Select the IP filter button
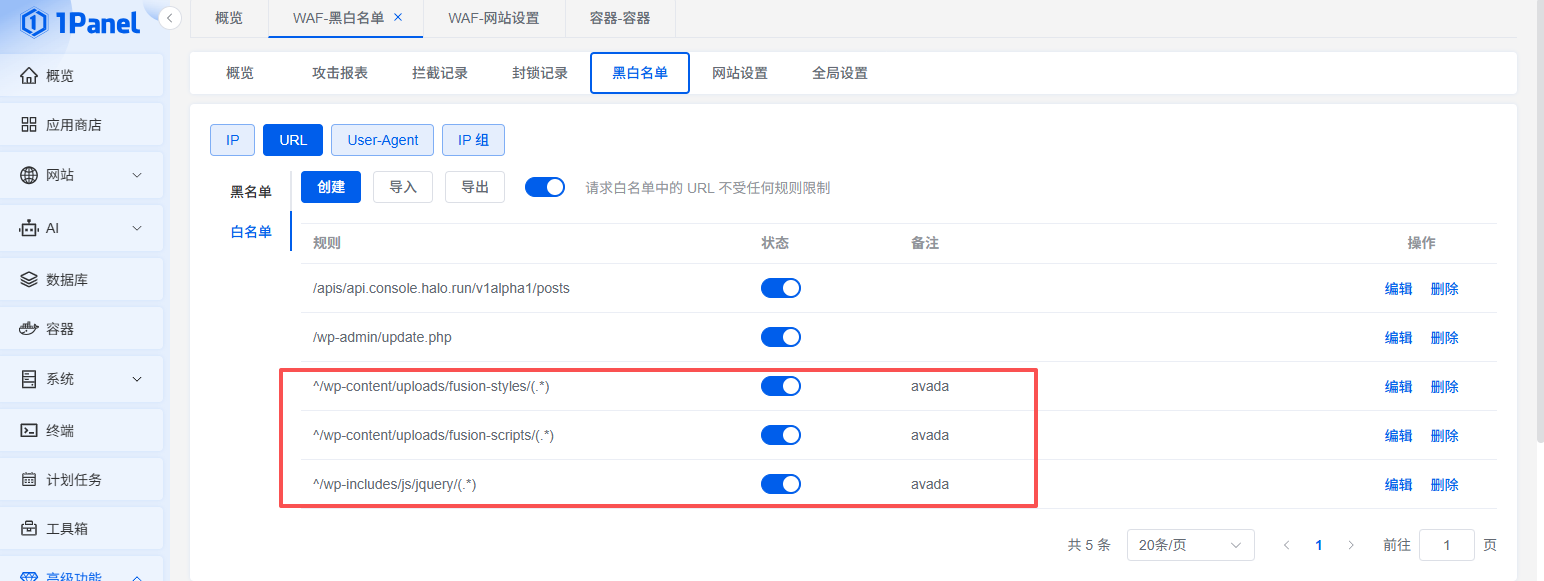 [233, 140]
